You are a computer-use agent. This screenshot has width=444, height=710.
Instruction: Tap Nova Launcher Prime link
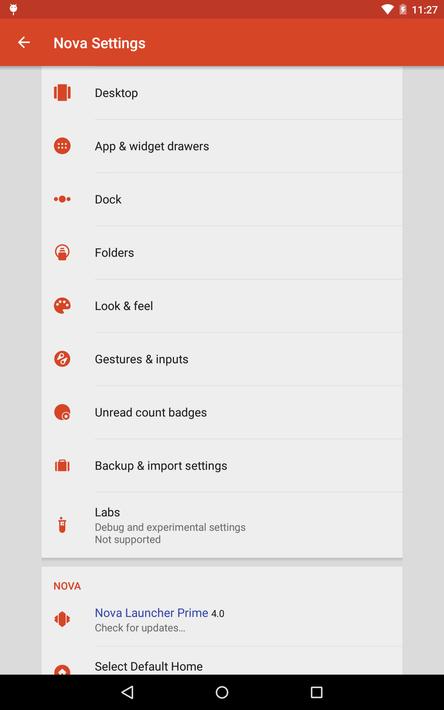(x=151, y=613)
